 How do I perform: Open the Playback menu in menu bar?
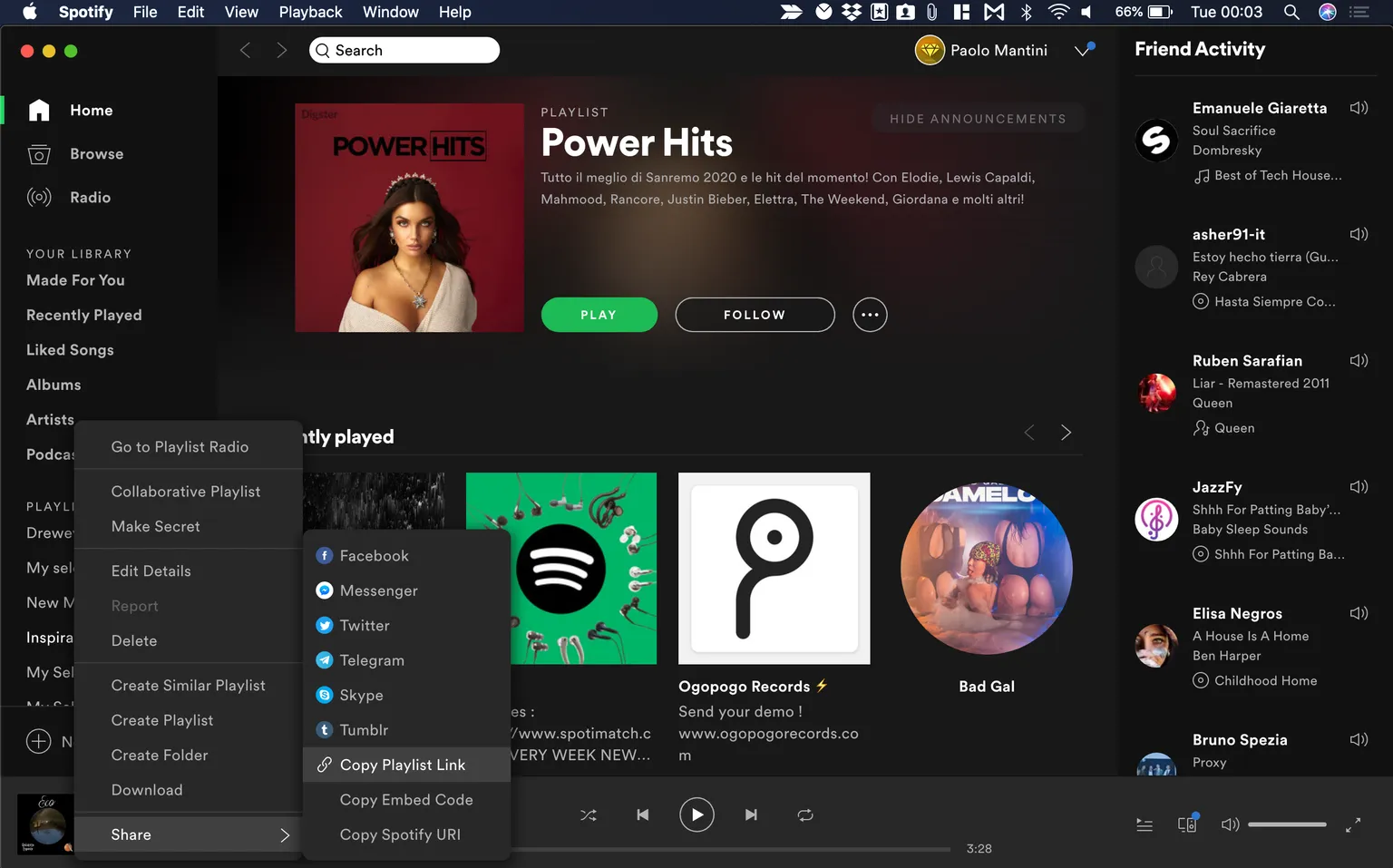pos(309,12)
